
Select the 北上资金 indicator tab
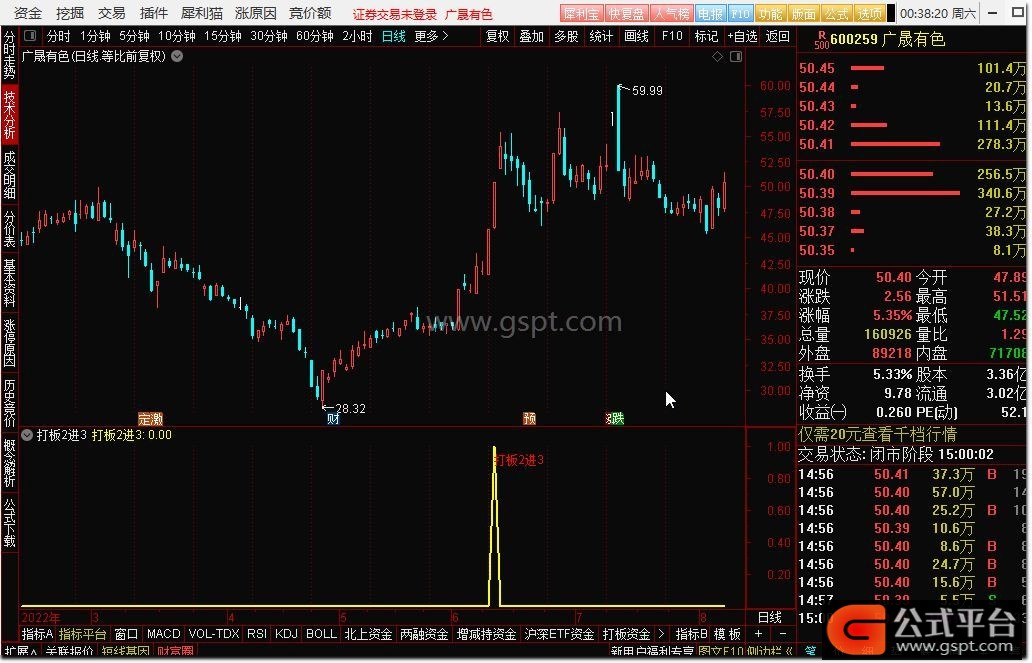(368, 634)
